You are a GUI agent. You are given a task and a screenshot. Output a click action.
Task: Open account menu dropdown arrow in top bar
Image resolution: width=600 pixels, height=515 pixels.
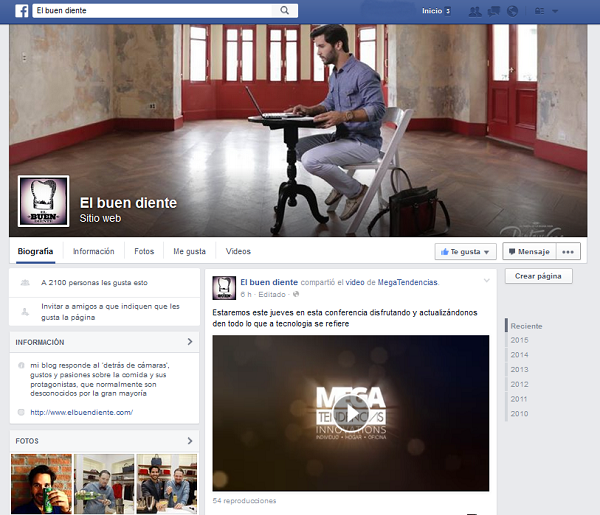point(555,11)
